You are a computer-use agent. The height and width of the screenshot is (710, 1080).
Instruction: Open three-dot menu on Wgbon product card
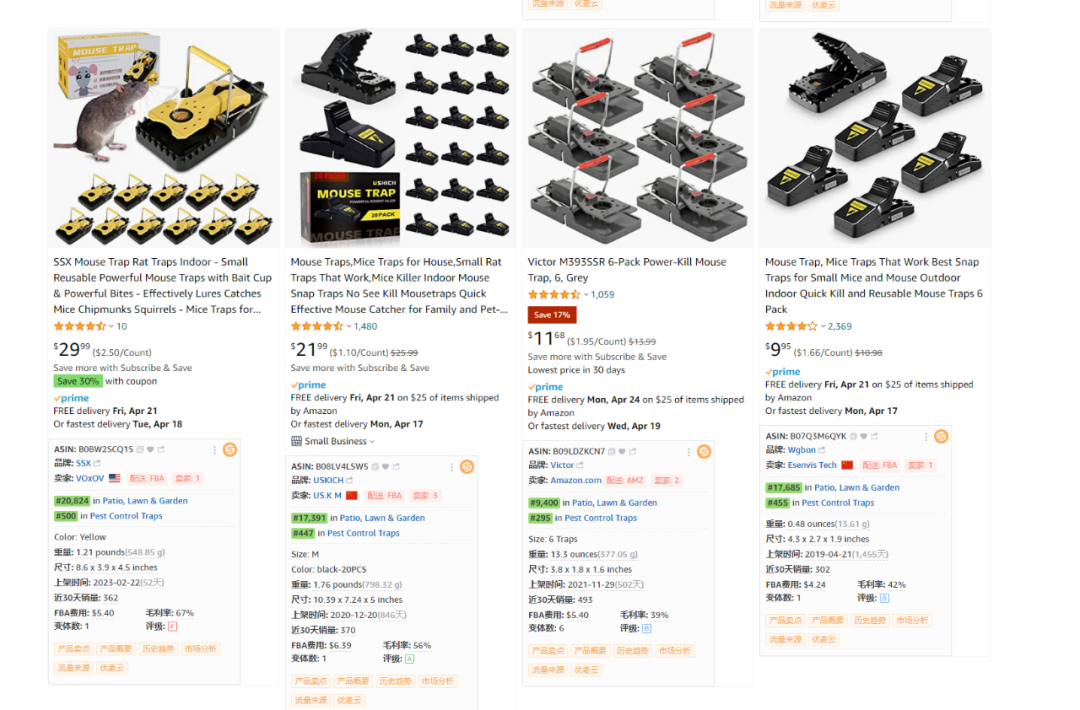926,437
